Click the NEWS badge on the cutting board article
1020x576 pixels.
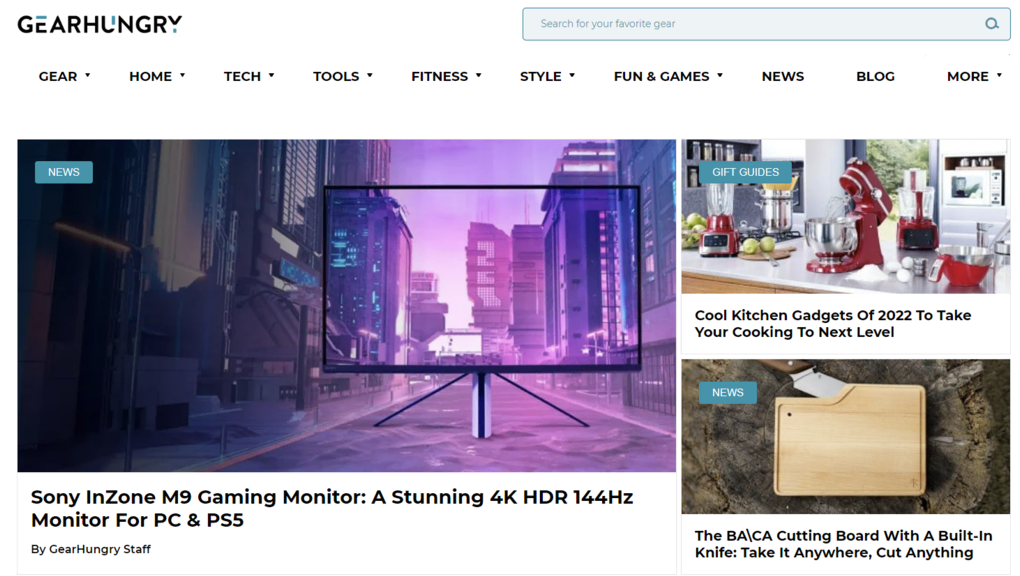pos(727,392)
